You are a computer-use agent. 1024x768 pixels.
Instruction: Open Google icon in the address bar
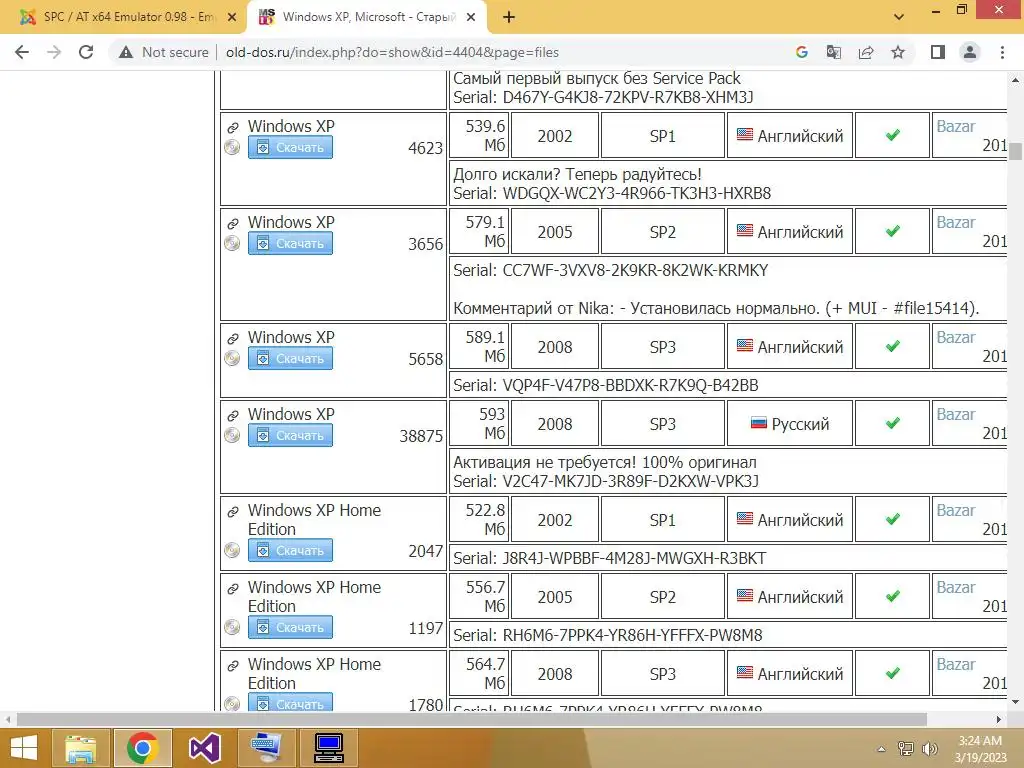(802, 52)
